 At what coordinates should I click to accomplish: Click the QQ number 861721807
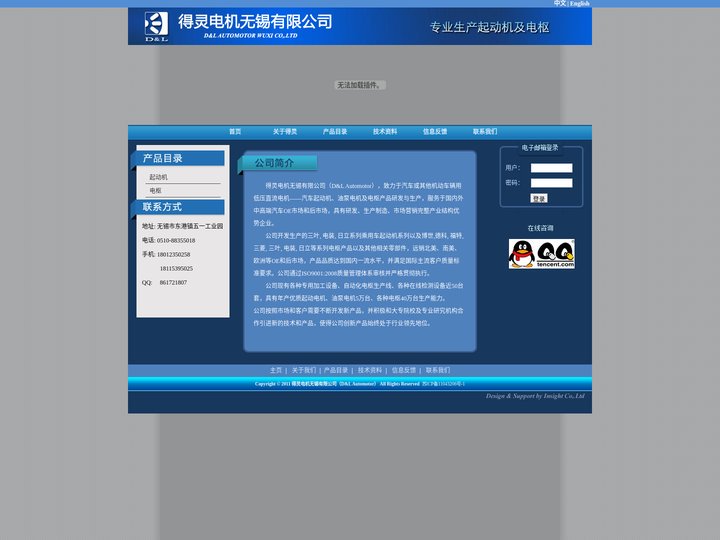tap(173, 283)
